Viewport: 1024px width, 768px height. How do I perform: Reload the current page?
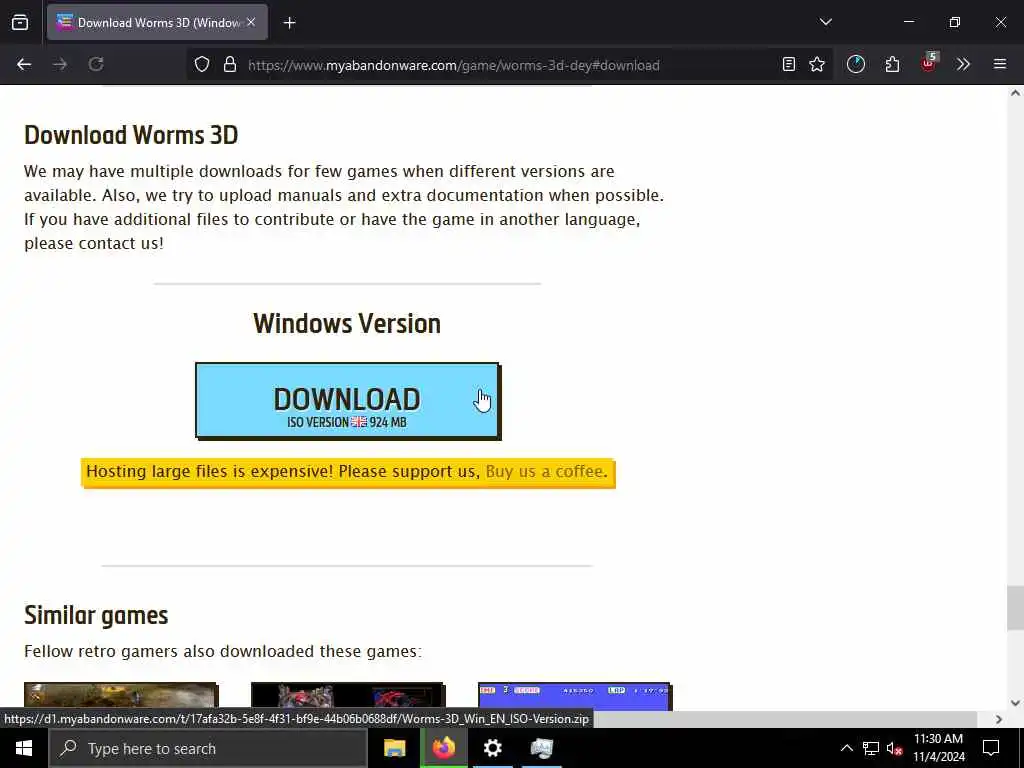point(96,64)
